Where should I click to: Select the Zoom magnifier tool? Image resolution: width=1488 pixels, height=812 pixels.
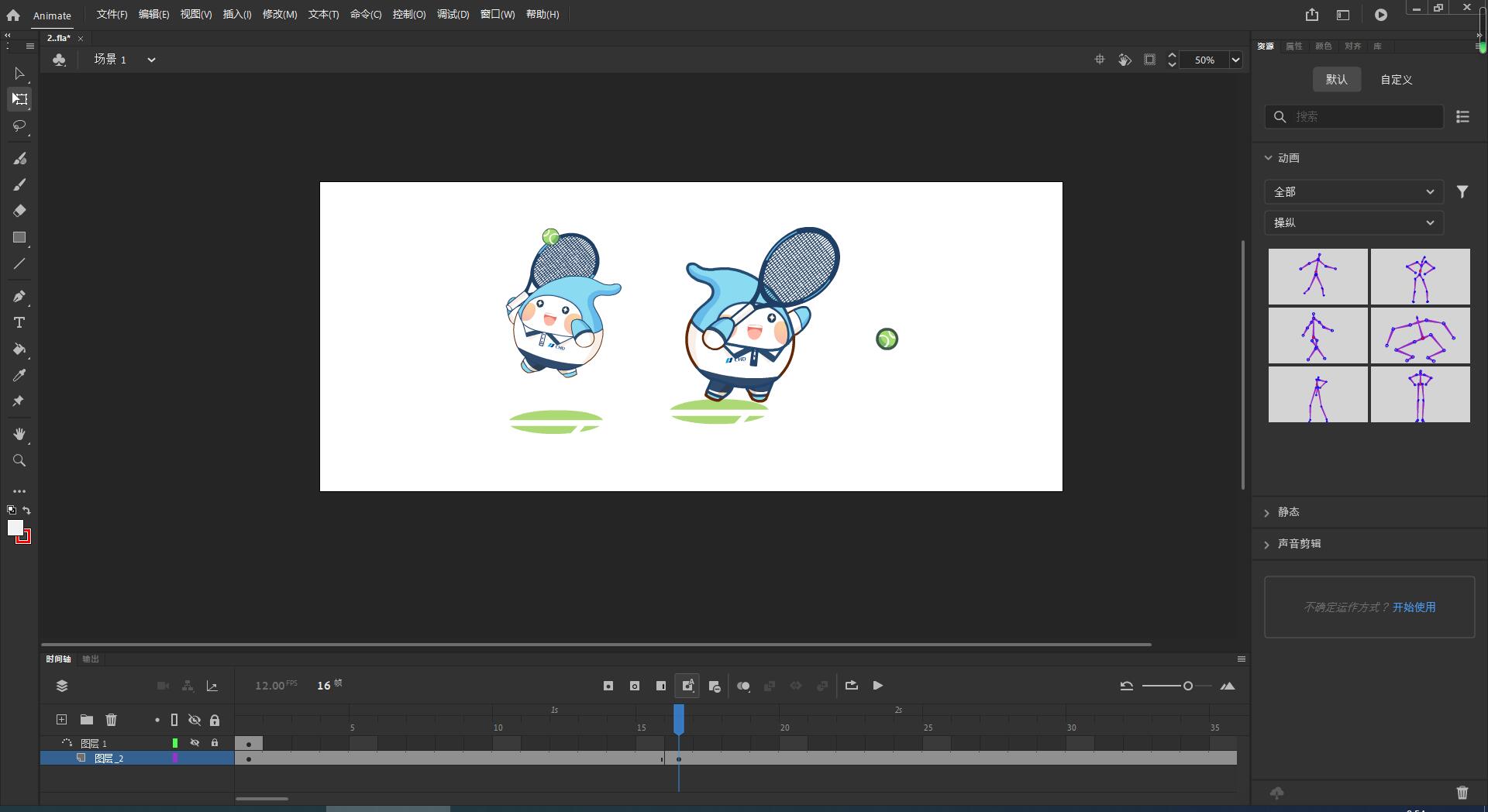pos(19,460)
